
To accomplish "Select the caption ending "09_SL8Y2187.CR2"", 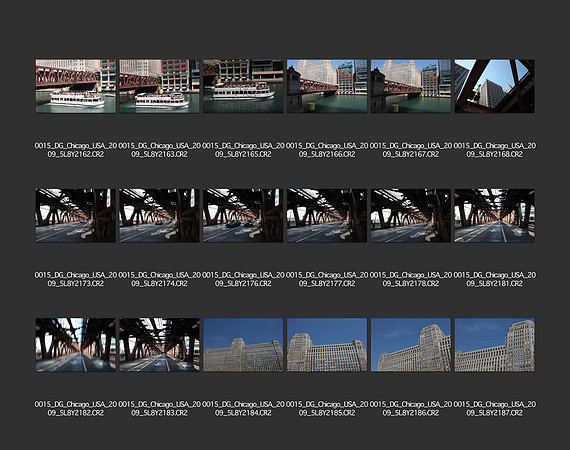I will click(495, 409).
